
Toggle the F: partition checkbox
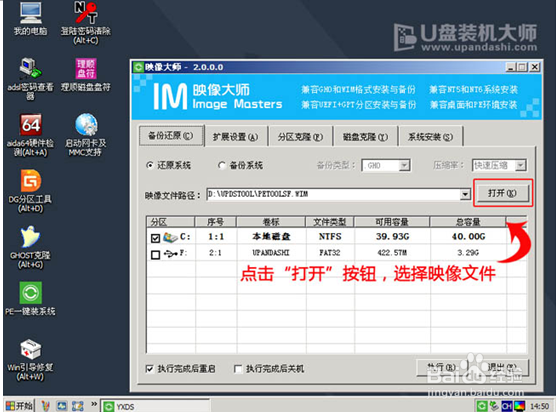pyautogui.click(x=155, y=255)
